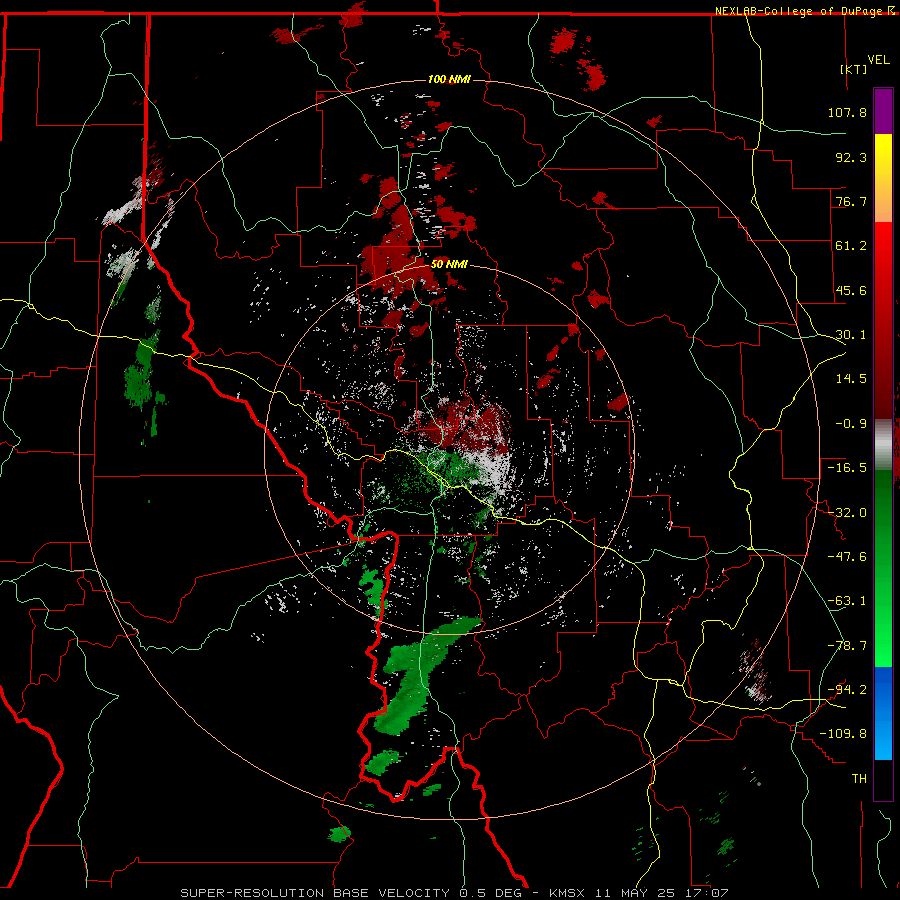The width and height of the screenshot is (900, 900).
Task: Click the VEL legend title
Action: point(879,59)
